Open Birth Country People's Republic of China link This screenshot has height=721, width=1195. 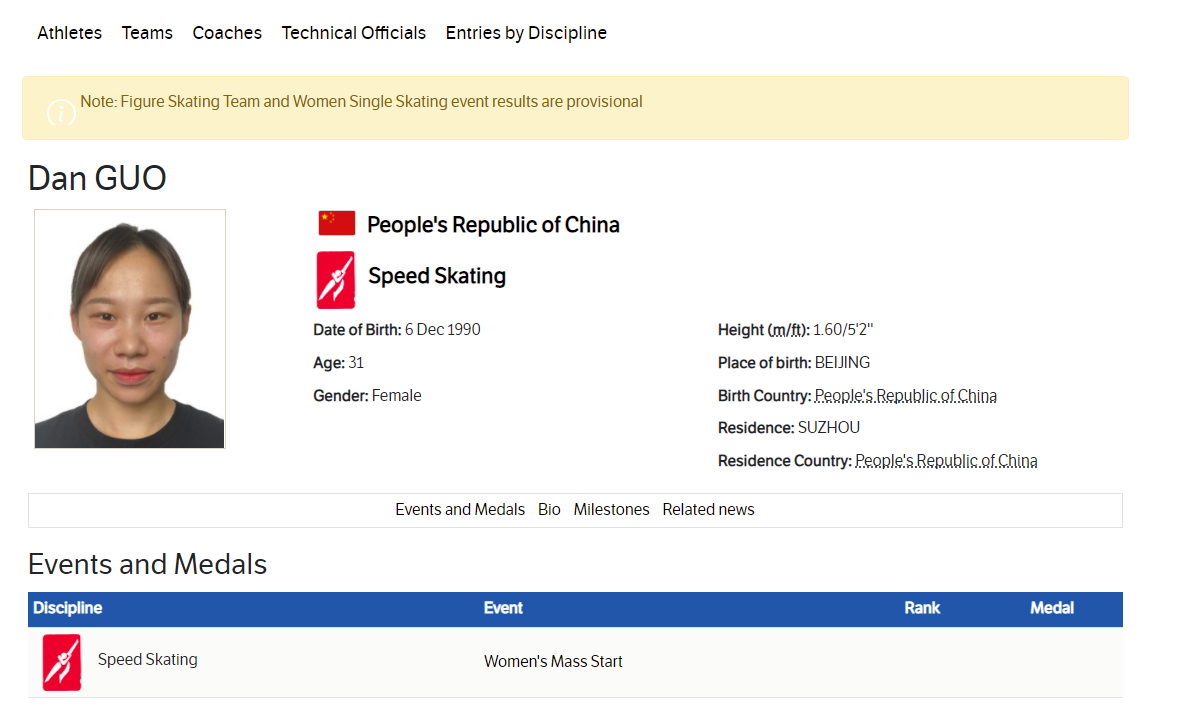click(x=905, y=396)
